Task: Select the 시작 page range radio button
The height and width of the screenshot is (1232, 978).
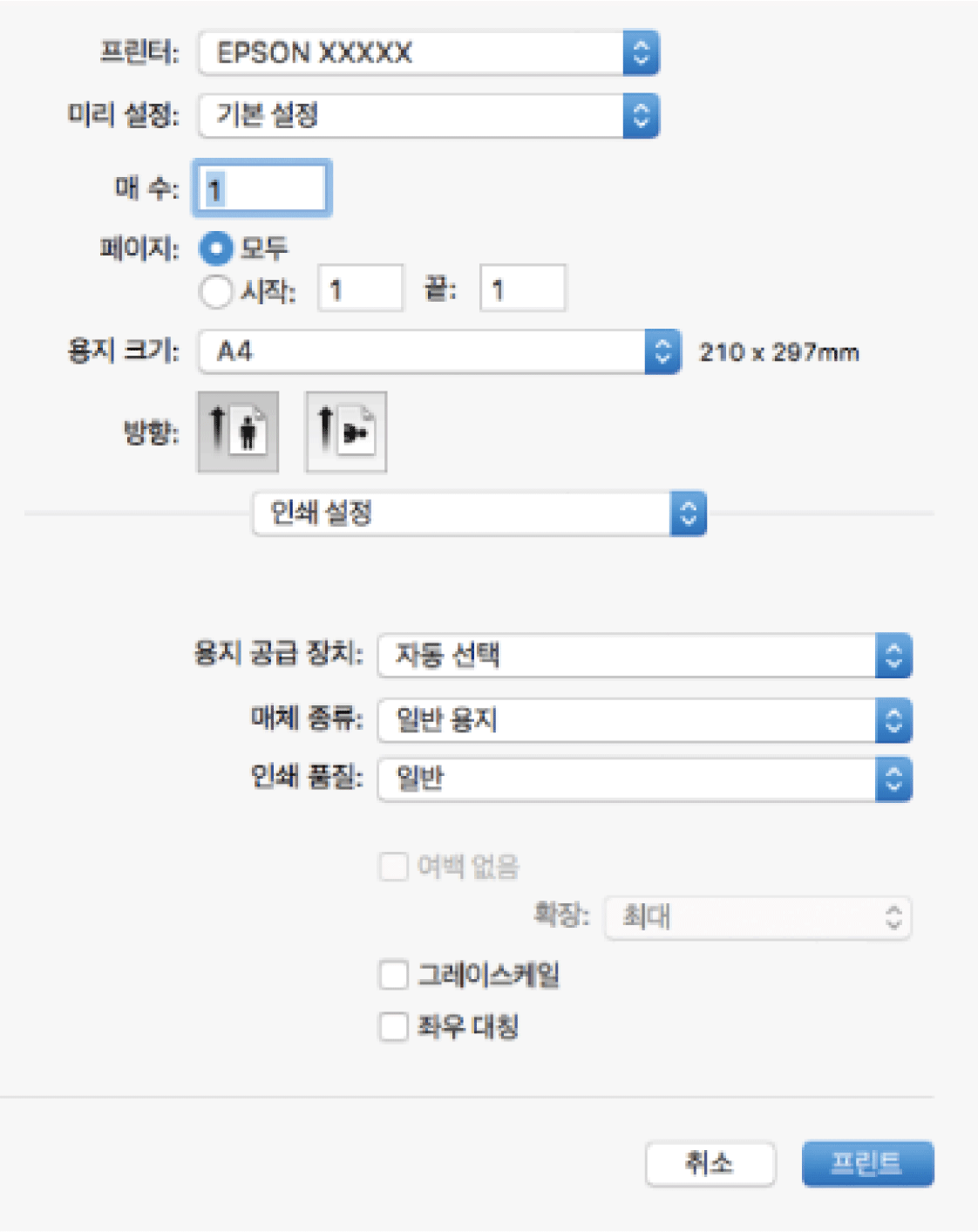Action: [x=216, y=291]
